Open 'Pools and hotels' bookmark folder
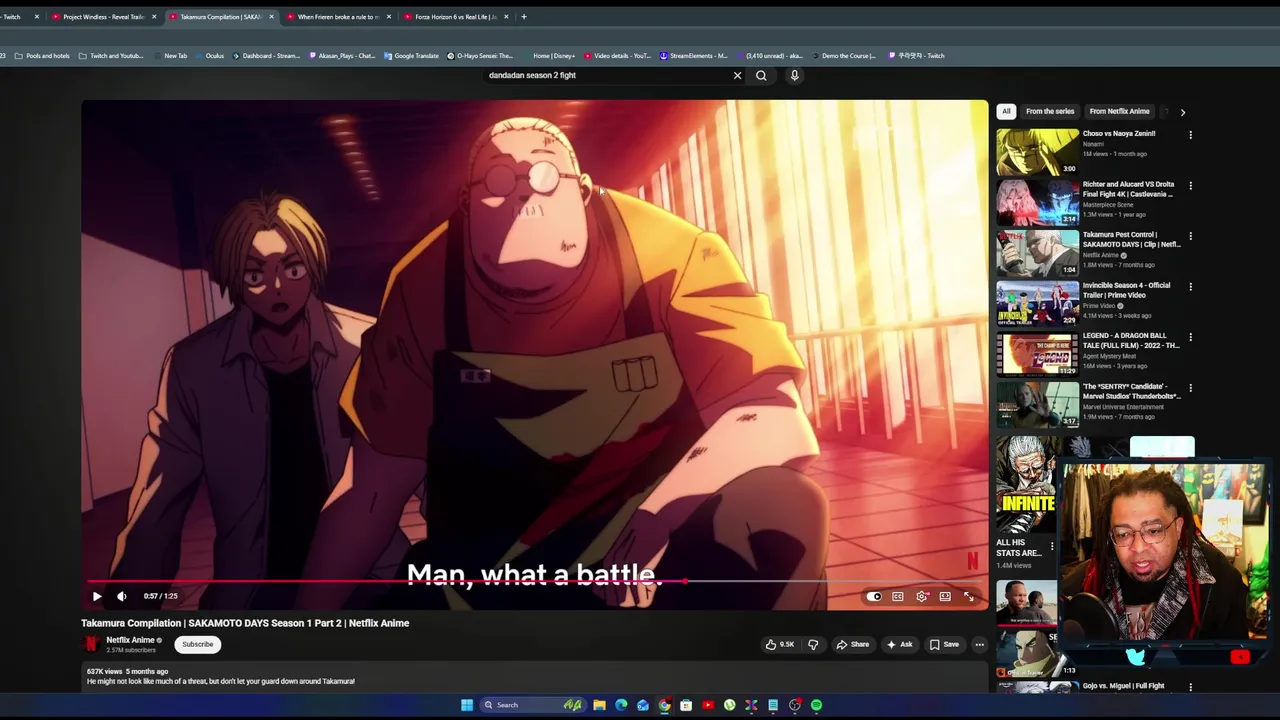The height and width of the screenshot is (720, 1280). pyautogui.click(x=41, y=56)
